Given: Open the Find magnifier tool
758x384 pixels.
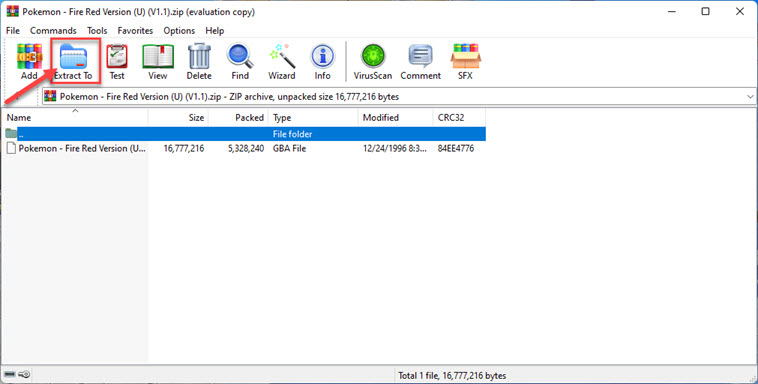Looking at the screenshot, I should [240, 61].
